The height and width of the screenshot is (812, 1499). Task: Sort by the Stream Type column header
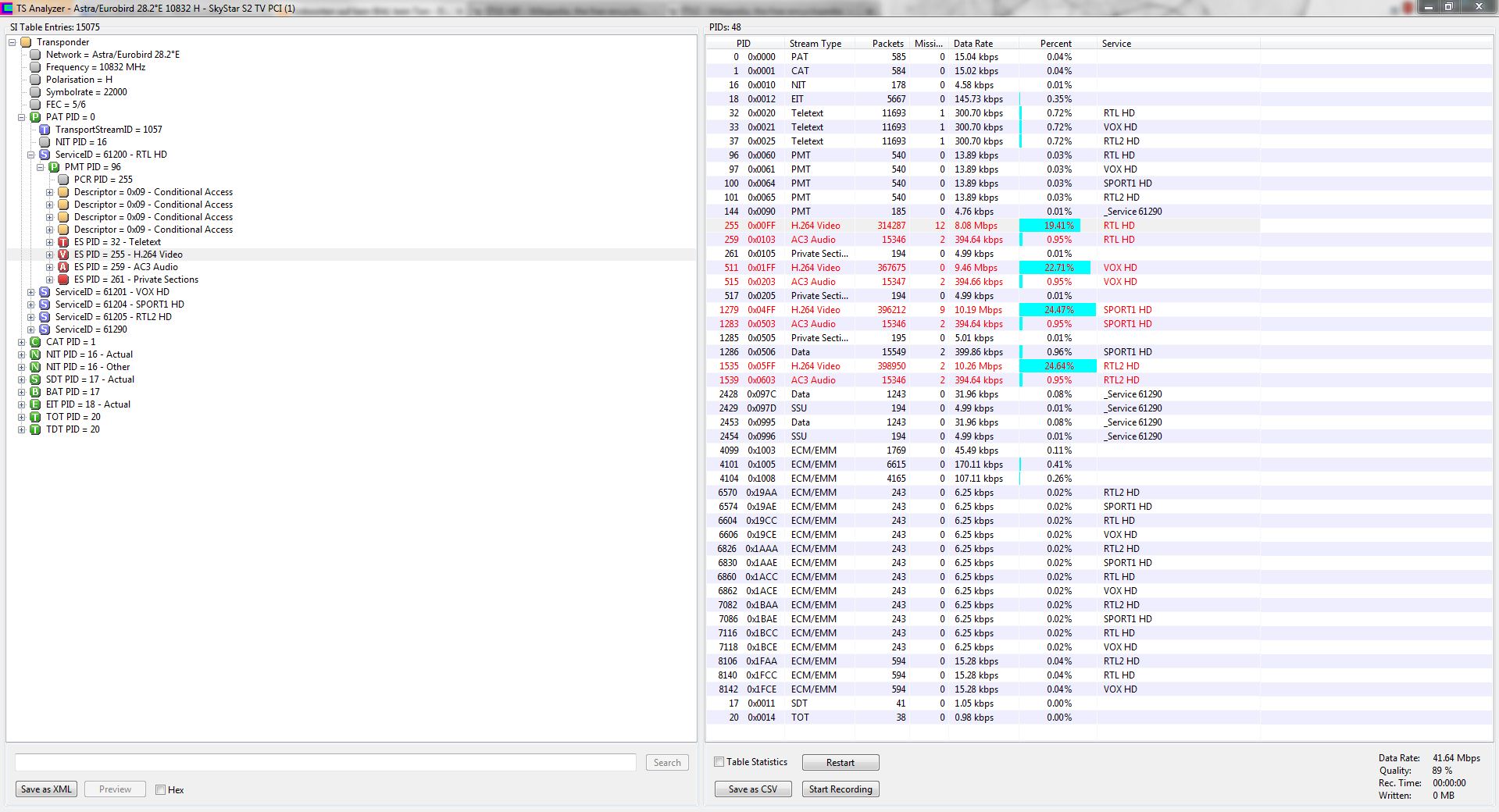(x=815, y=44)
